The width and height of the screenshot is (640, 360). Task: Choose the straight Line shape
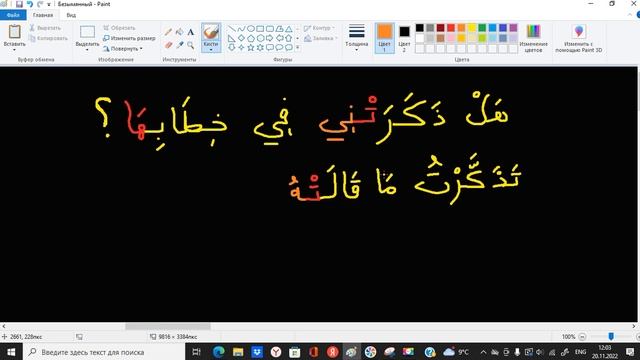coord(231,29)
